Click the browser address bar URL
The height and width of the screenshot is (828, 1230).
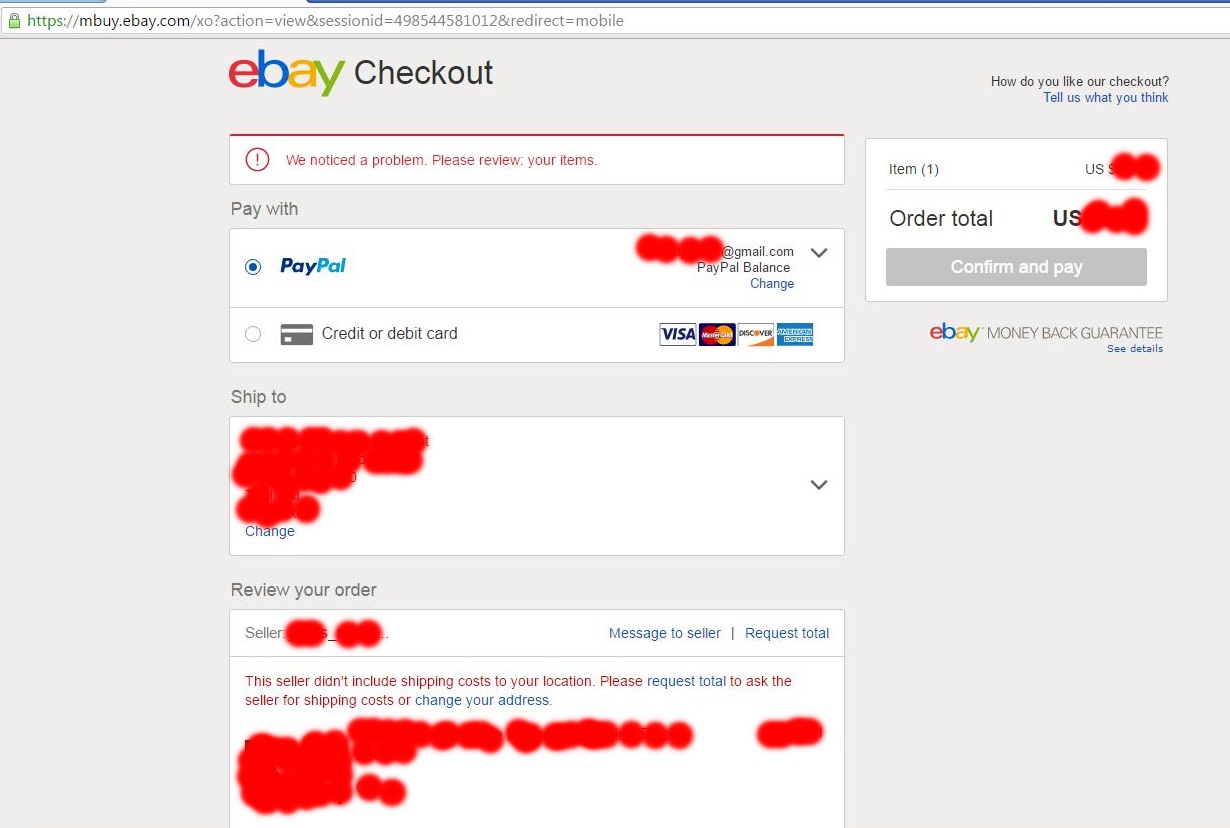point(325,20)
